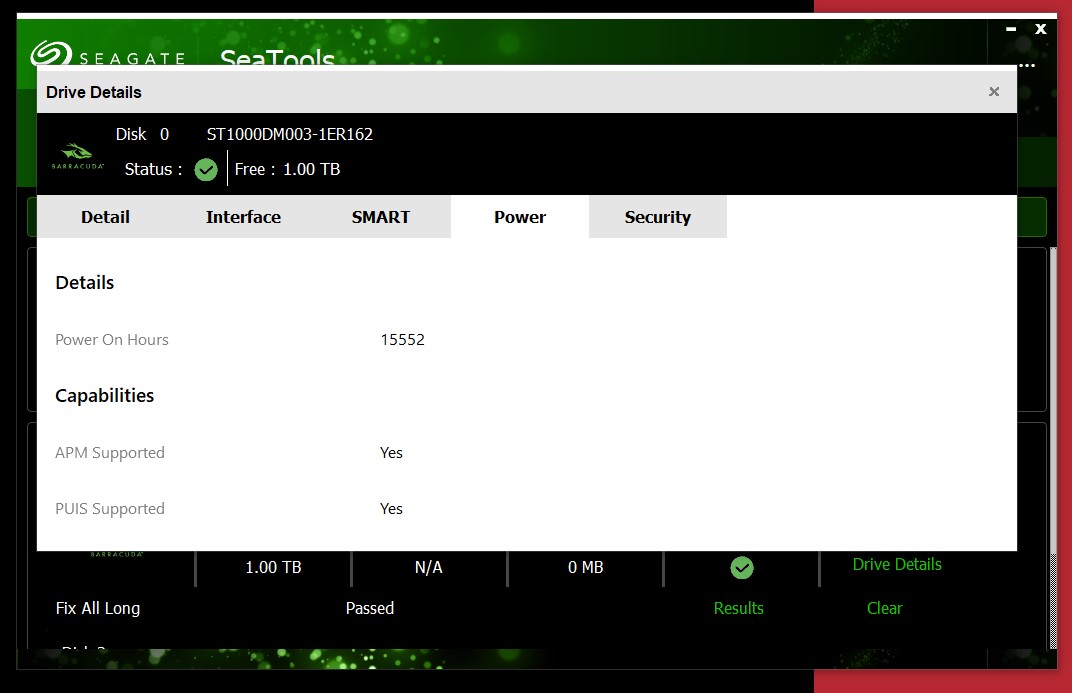Screen dimensions: 1072x693
Task: Click the Power On Hours value 15552
Action: [402, 340]
